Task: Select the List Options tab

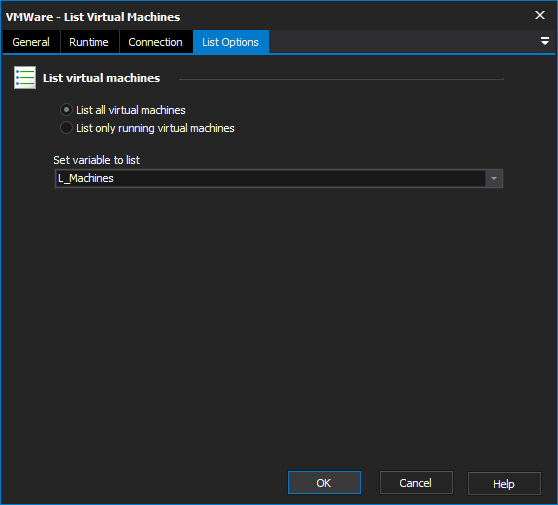Action: (x=231, y=42)
